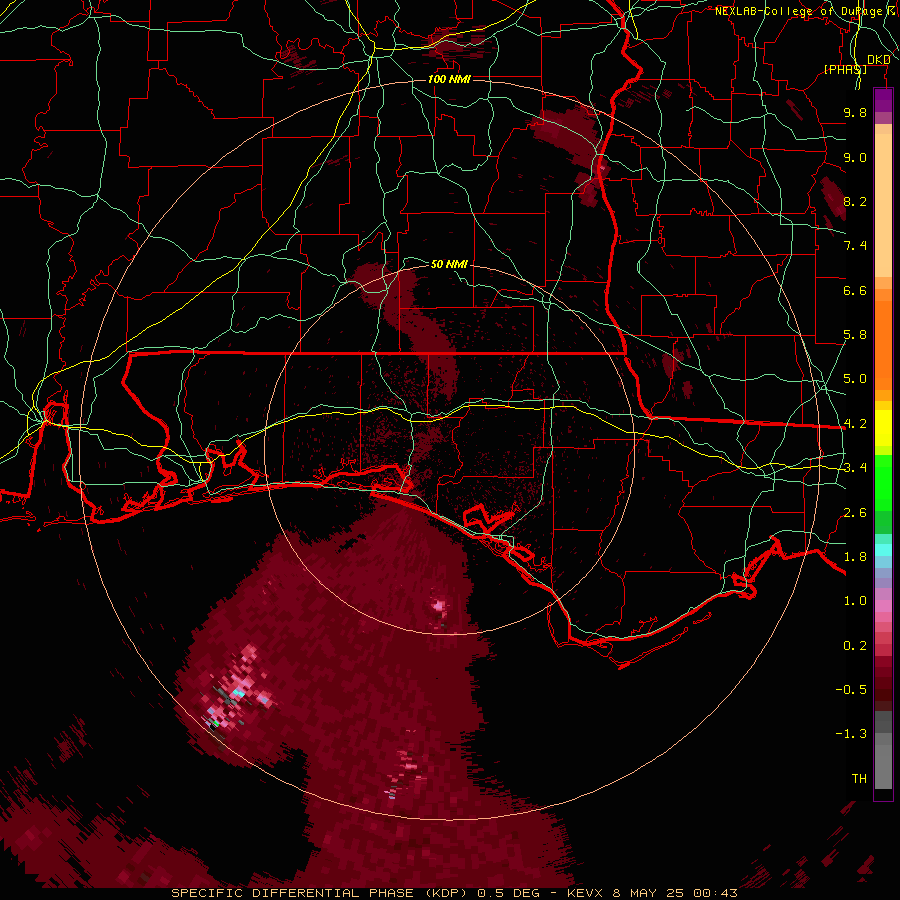Click the 4.2 value on the color scale
The image size is (900, 900).
point(855,424)
